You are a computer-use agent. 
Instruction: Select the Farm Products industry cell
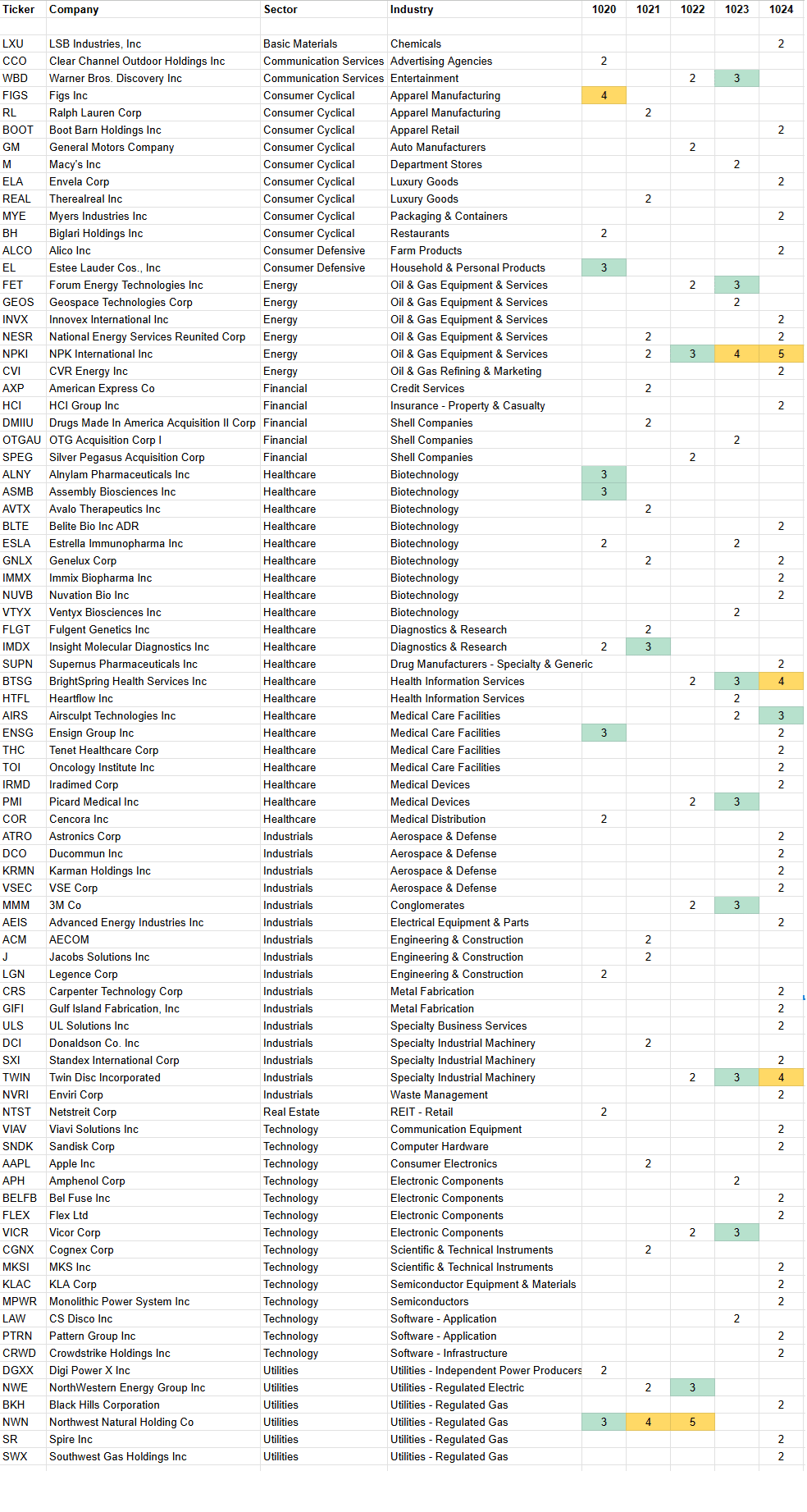[x=485, y=250]
